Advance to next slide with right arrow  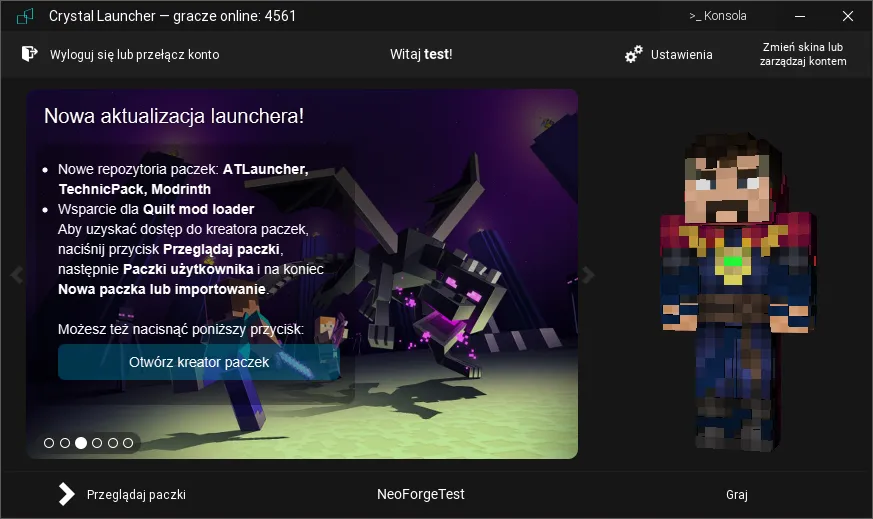point(589,275)
